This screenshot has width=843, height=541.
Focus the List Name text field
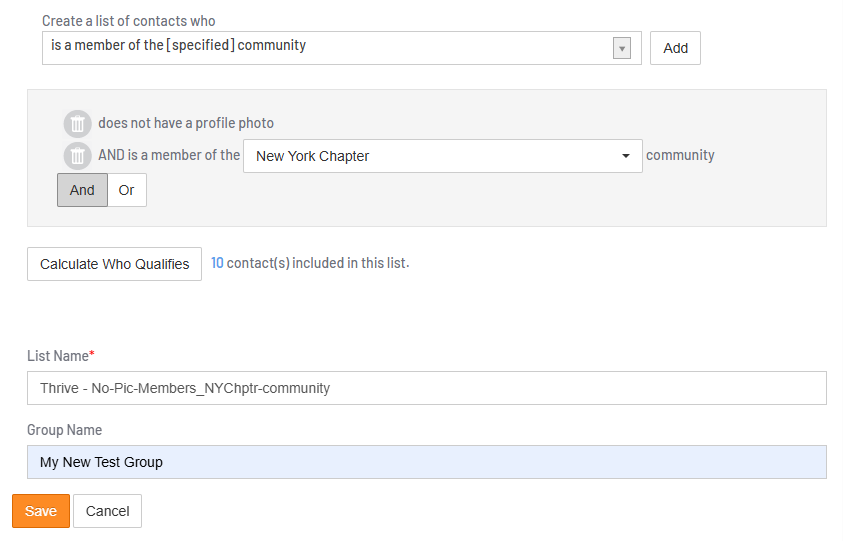426,388
